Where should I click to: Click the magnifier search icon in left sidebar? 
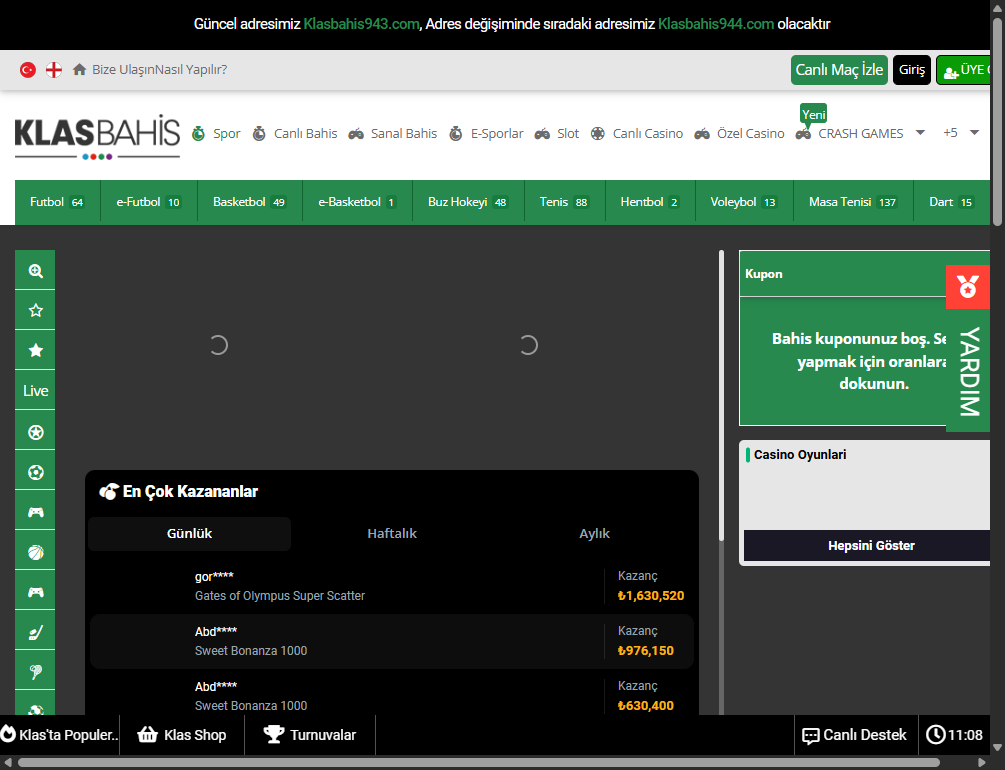[x=36, y=270]
